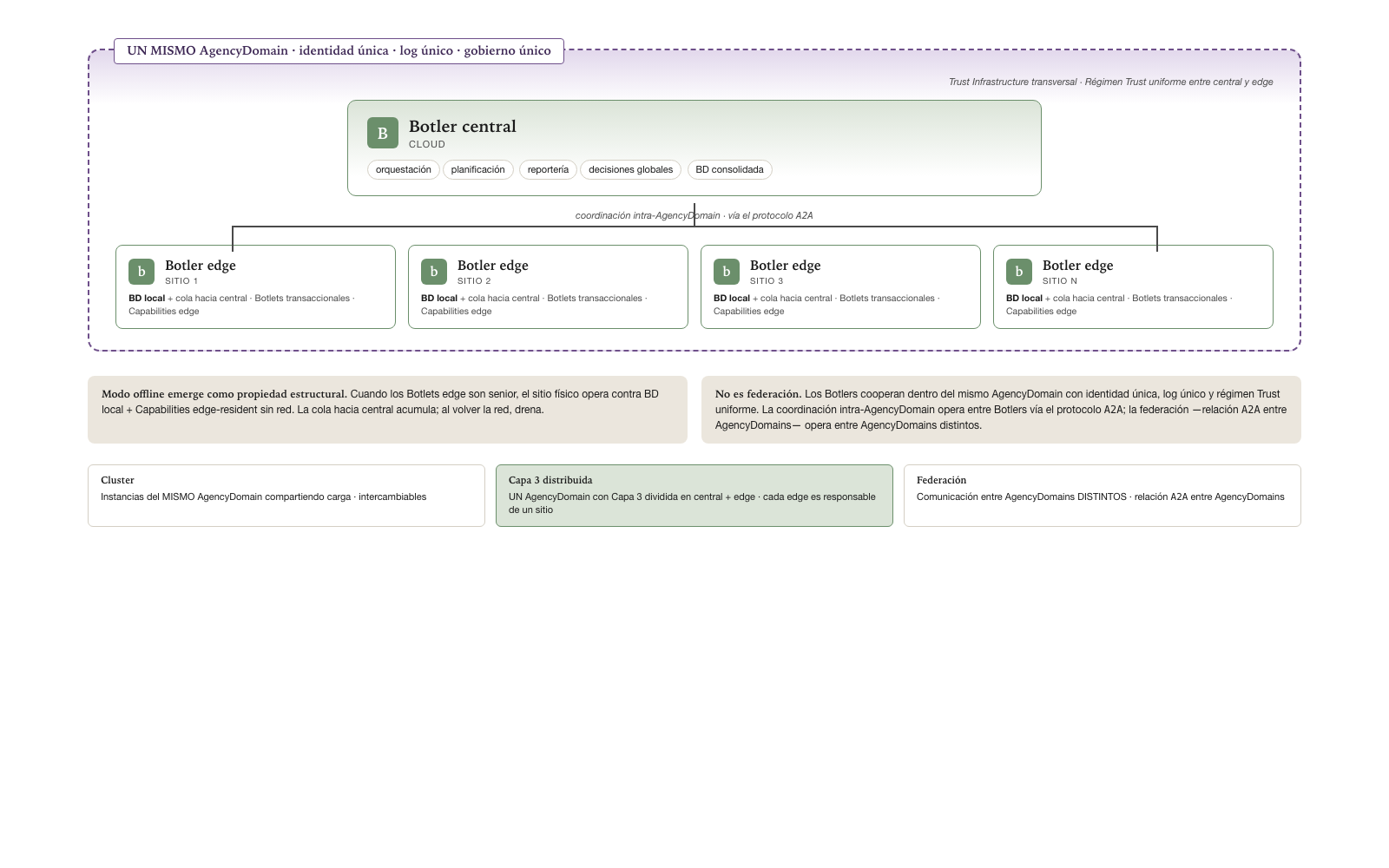This screenshot has height=868, width=1389.
Task: Click the 'UN MISMO AgencyDomain' header label
Action: (339, 51)
